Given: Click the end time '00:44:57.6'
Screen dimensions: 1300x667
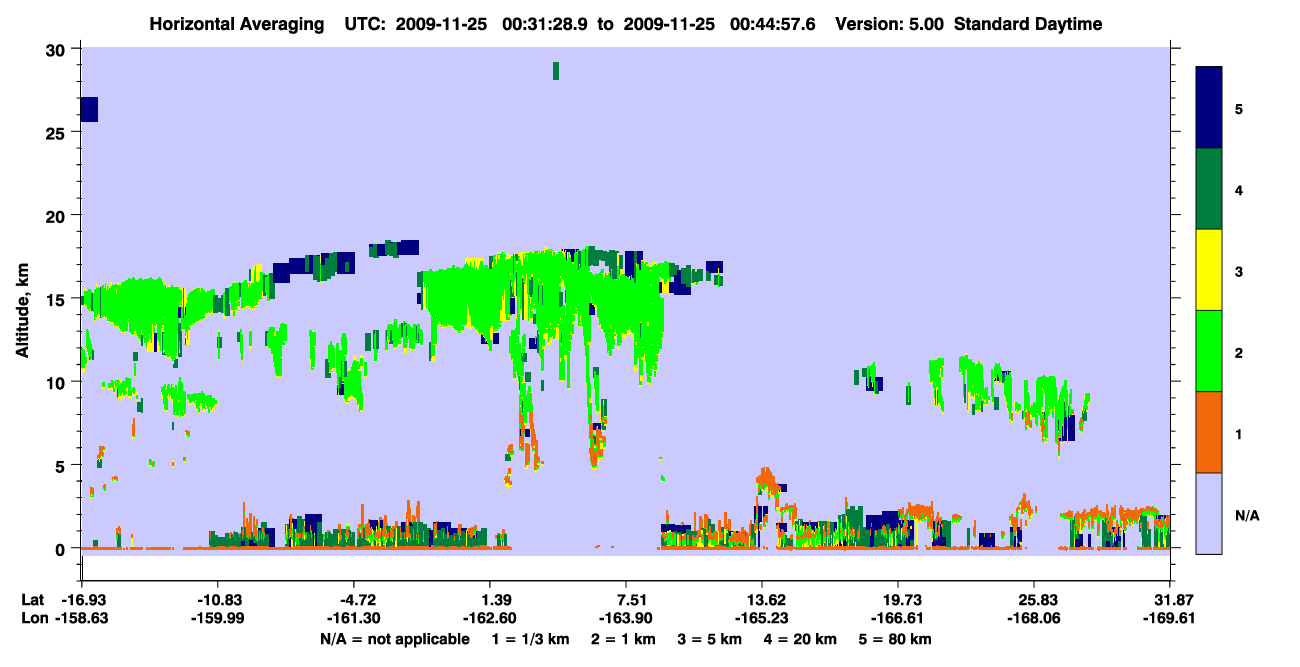Looking at the screenshot, I should [x=775, y=24].
